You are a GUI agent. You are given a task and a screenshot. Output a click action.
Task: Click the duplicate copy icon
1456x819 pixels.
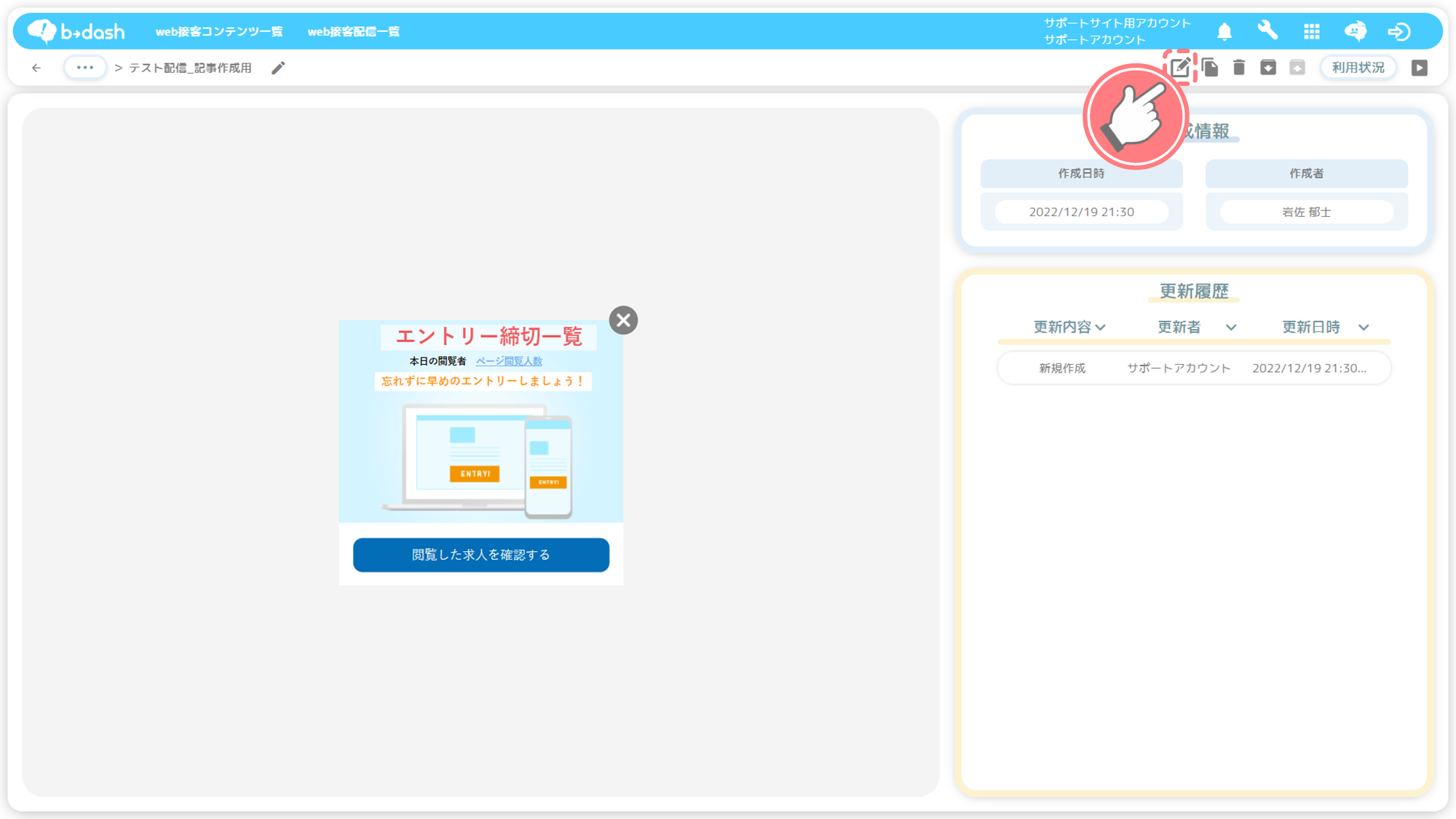1210,68
